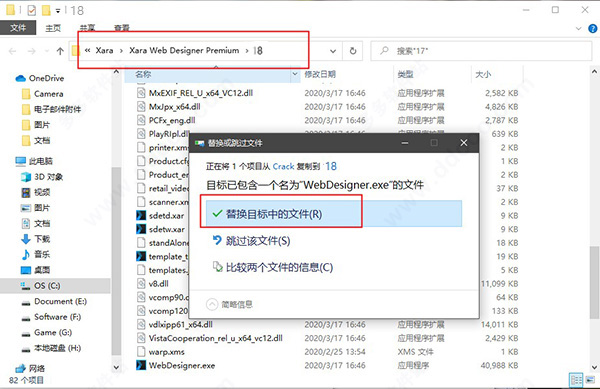Viewport: 600px width, 389px height.
Task: Close the 替换或跳过文件 dialog
Action: click(x=463, y=143)
